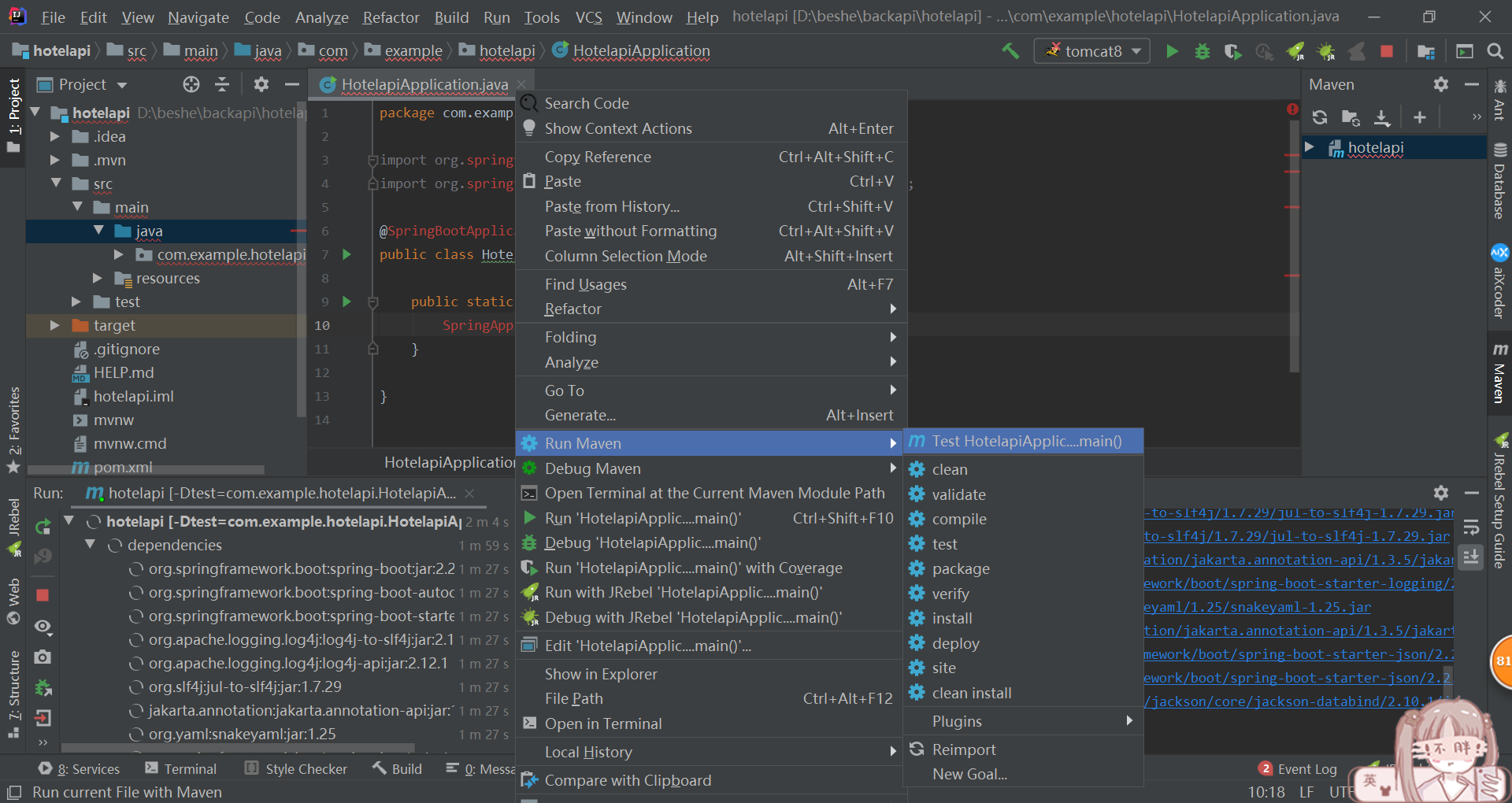1512x803 pixels.
Task: Open the tomcat8 run configuration dropdown
Action: (x=1091, y=51)
